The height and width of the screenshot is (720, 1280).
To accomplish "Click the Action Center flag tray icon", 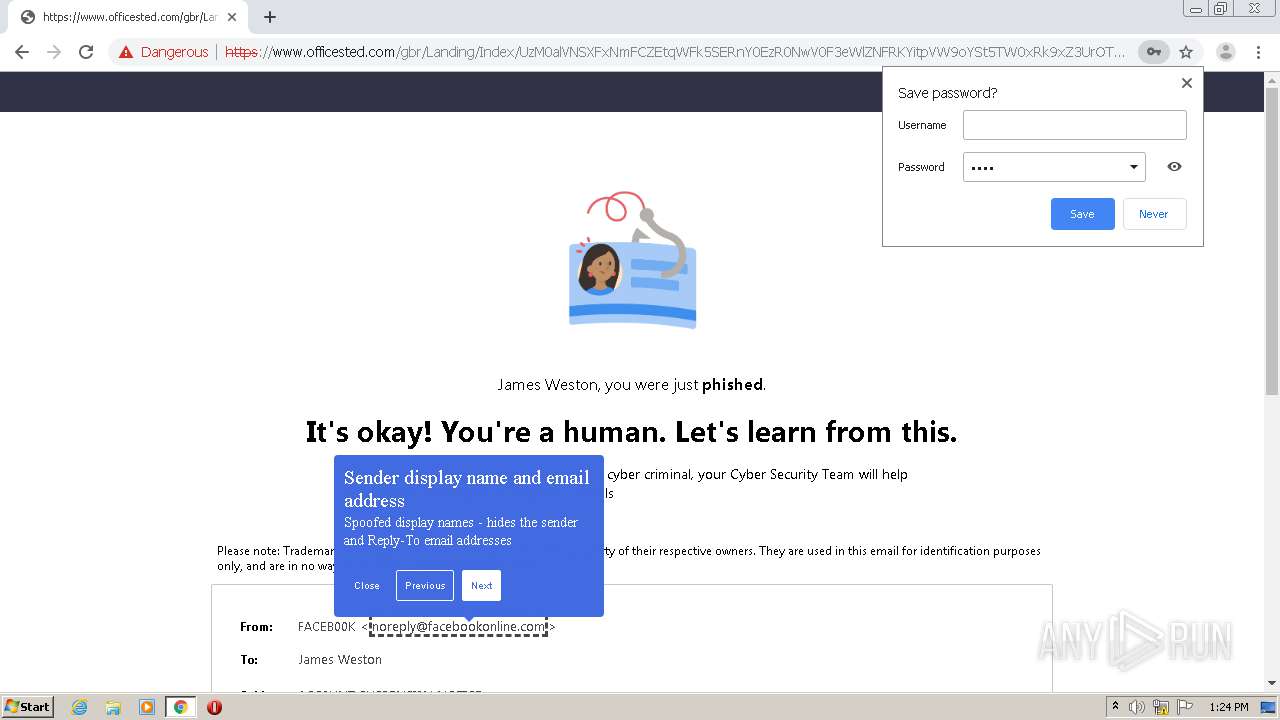I will coord(1185,707).
